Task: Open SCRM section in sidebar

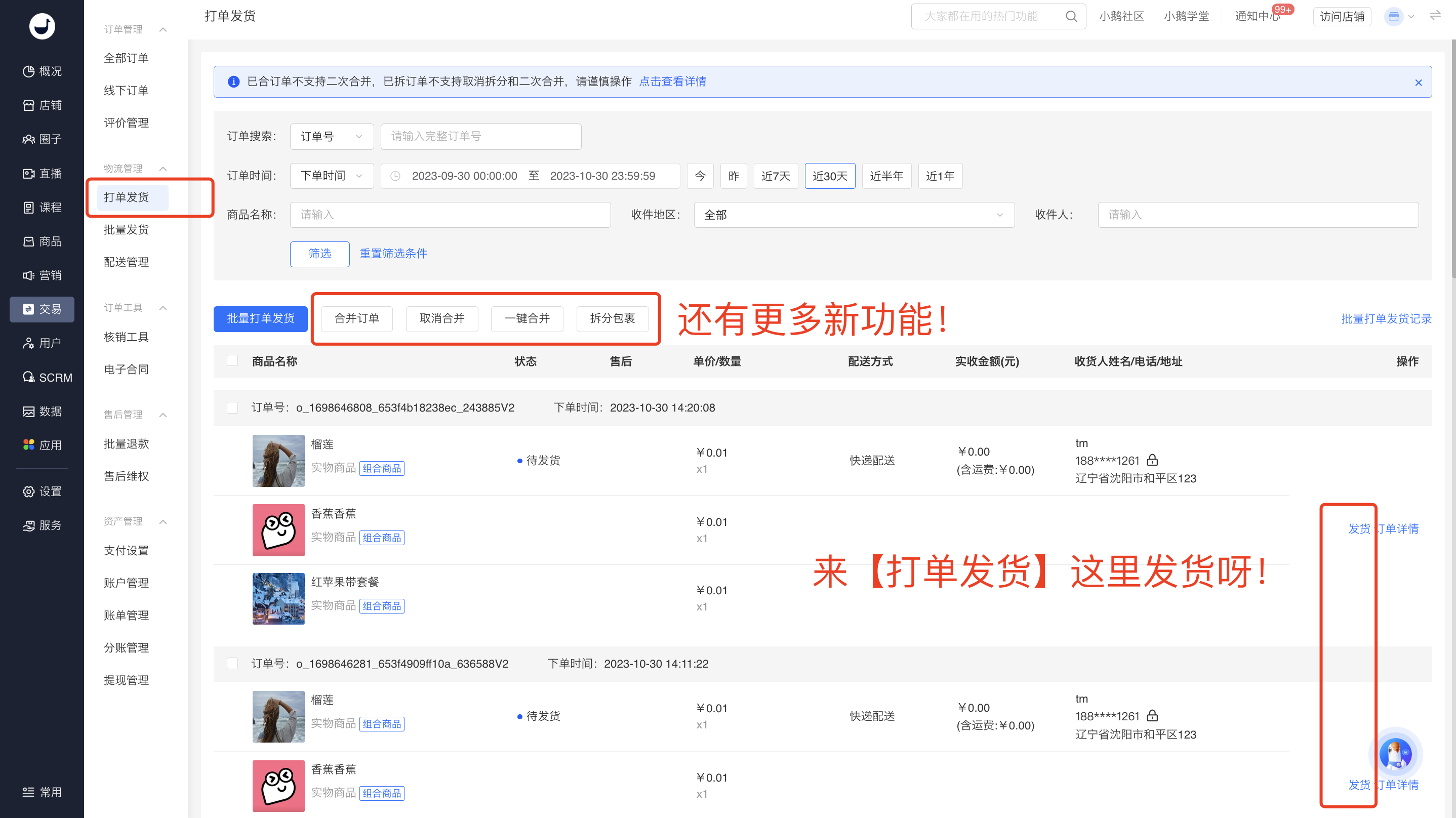Action: [48, 378]
